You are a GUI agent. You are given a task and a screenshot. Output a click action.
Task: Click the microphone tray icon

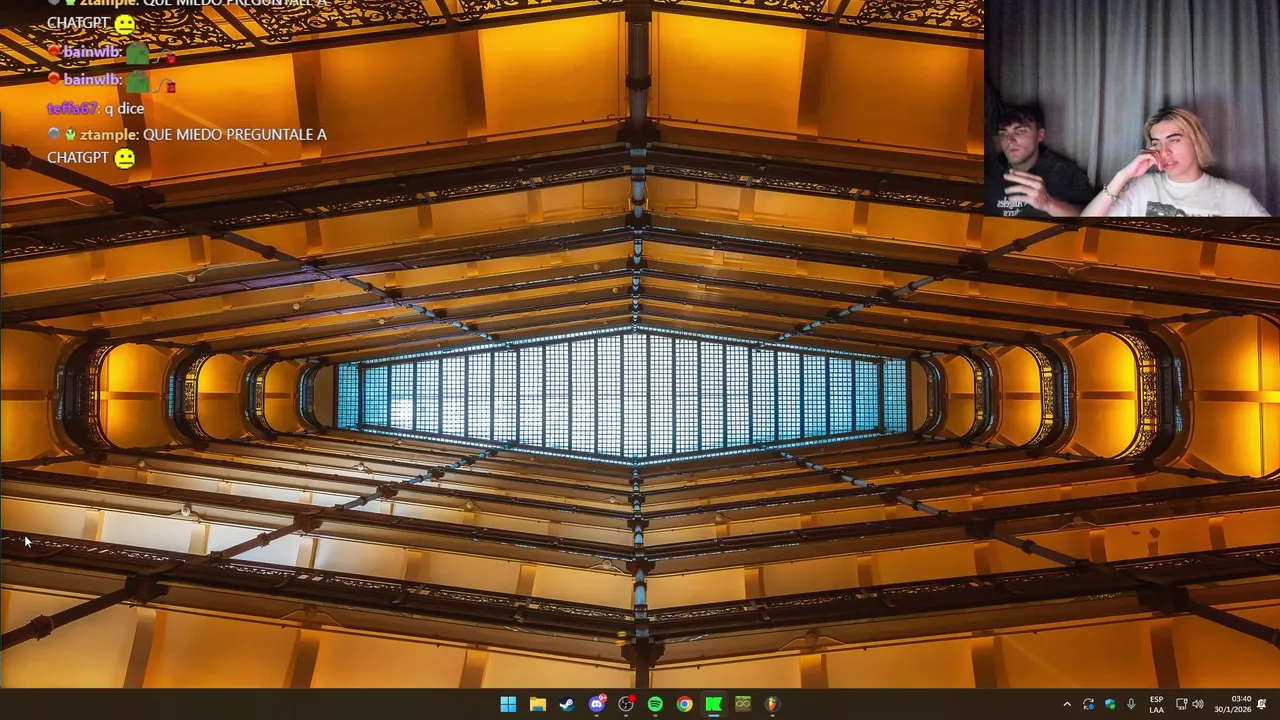click(1131, 704)
